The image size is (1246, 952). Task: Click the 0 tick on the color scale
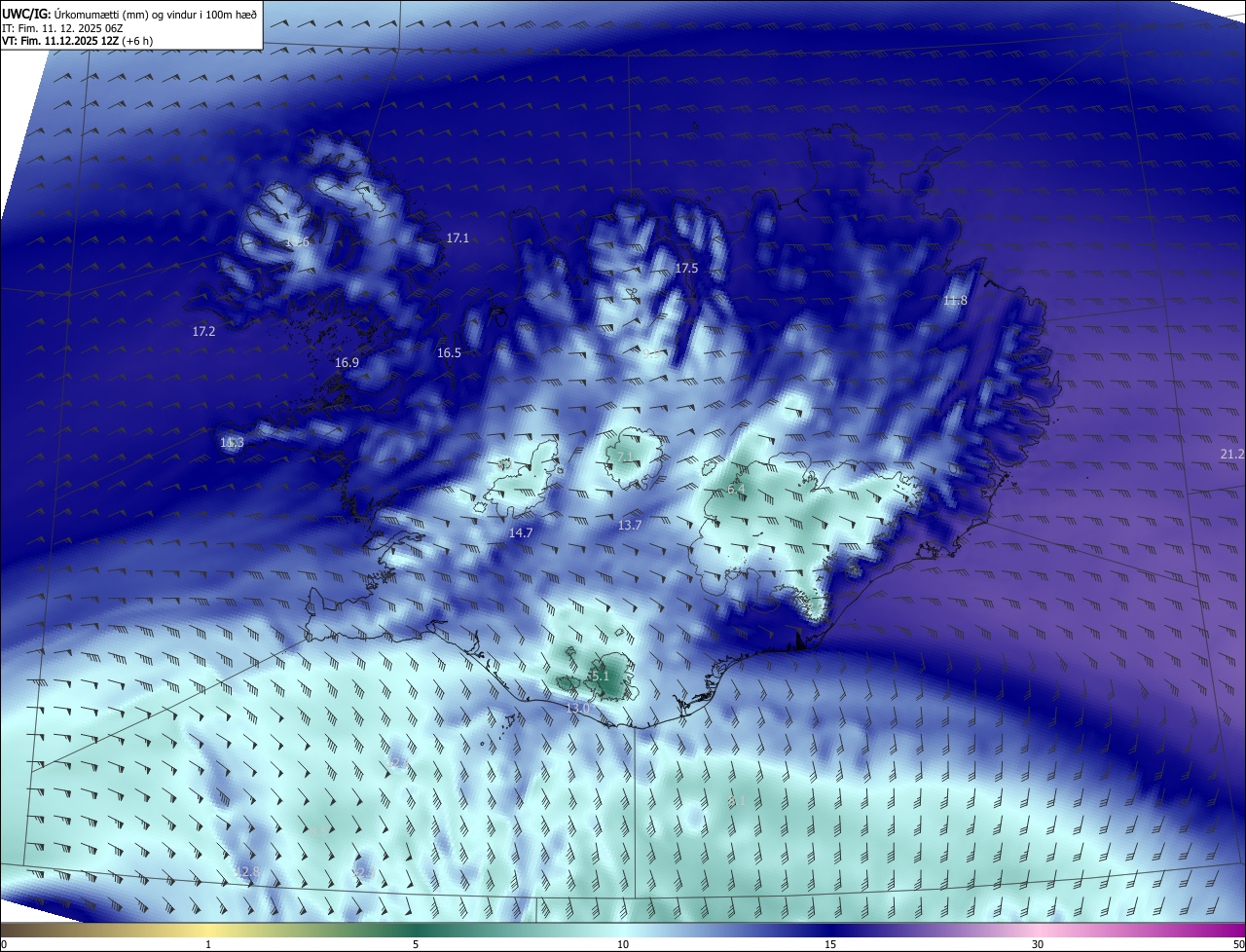click(x=4, y=944)
